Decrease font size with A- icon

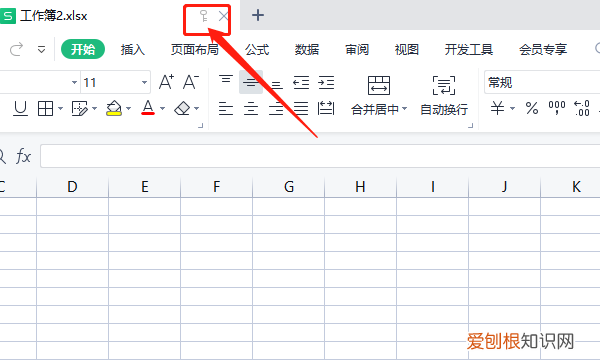tap(191, 82)
